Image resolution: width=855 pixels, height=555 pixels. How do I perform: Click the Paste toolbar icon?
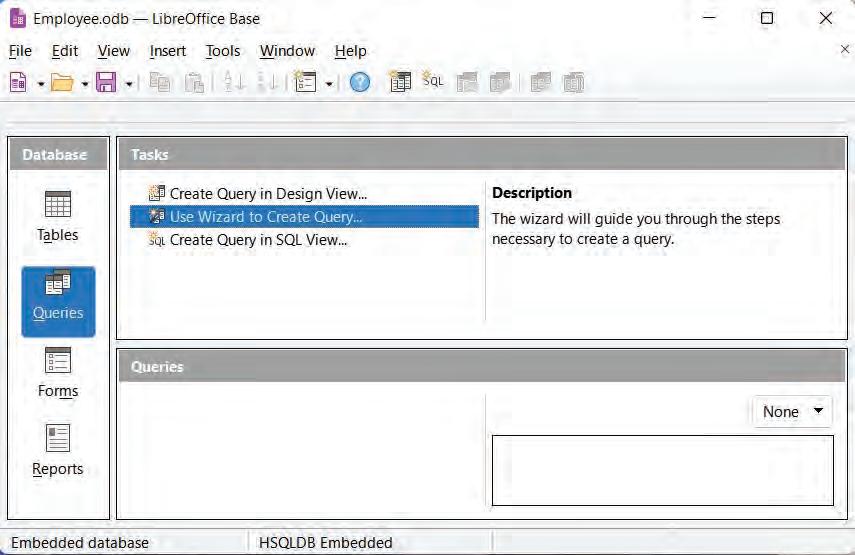194,83
